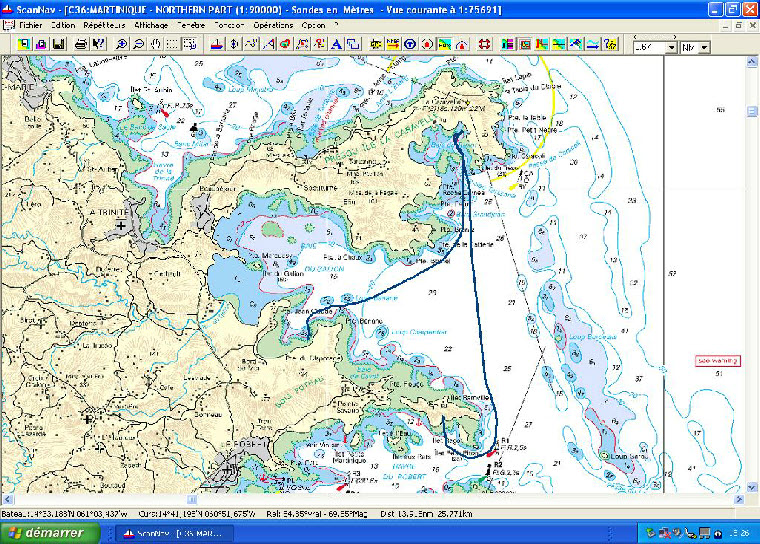
Task: Click the Print icon in toolbar
Action: (79, 45)
